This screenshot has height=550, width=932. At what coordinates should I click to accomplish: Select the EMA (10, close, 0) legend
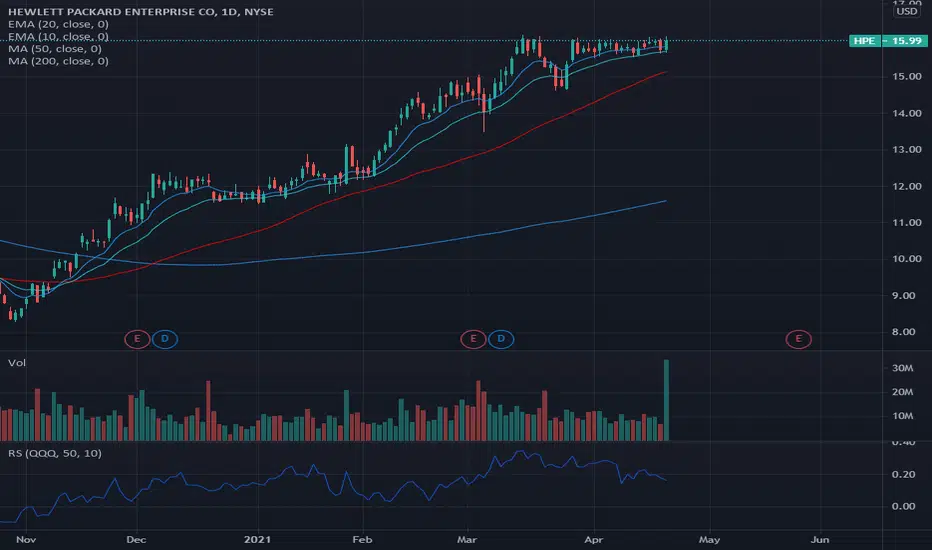(58, 36)
